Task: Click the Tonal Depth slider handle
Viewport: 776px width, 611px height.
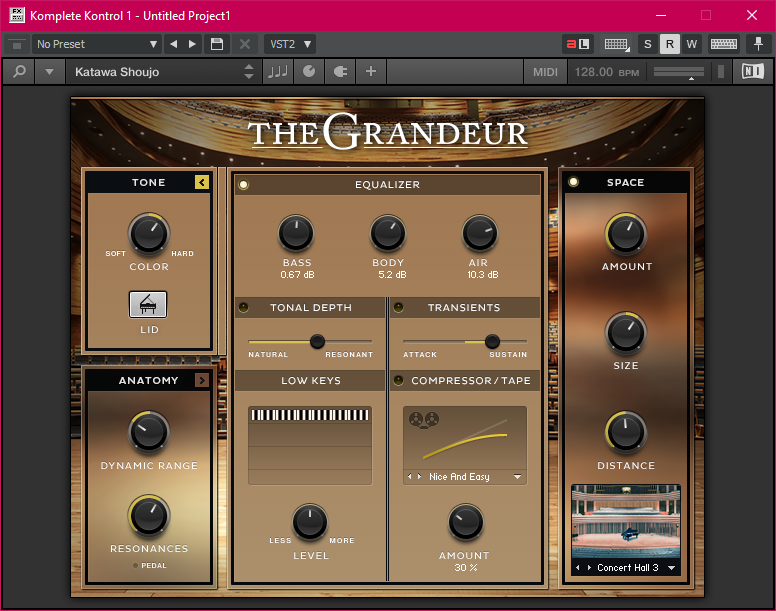Action: click(317, 341)
